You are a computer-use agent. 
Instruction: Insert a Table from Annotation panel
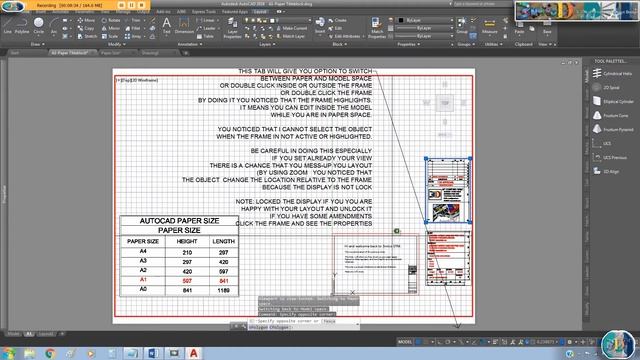205,36
